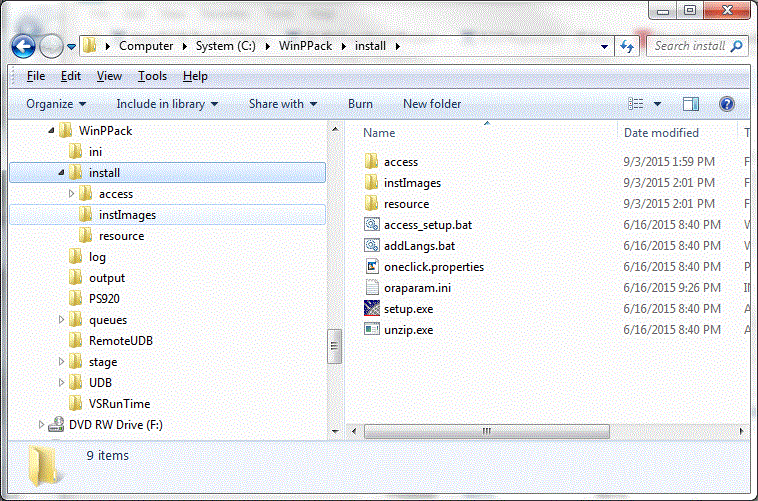Collapse the install tree node

coord(61,173)
